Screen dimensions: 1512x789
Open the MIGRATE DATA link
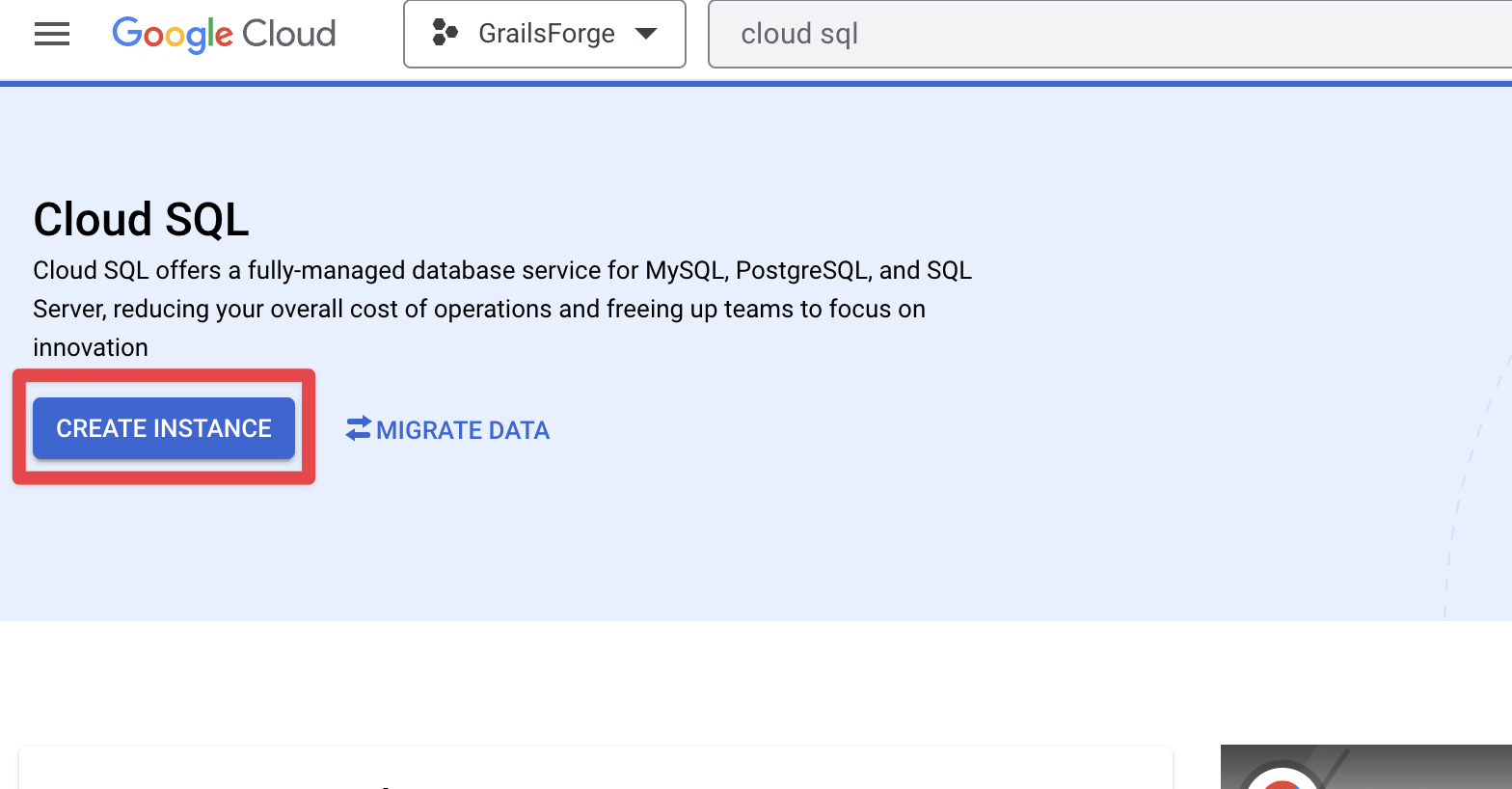click(448, 429)
